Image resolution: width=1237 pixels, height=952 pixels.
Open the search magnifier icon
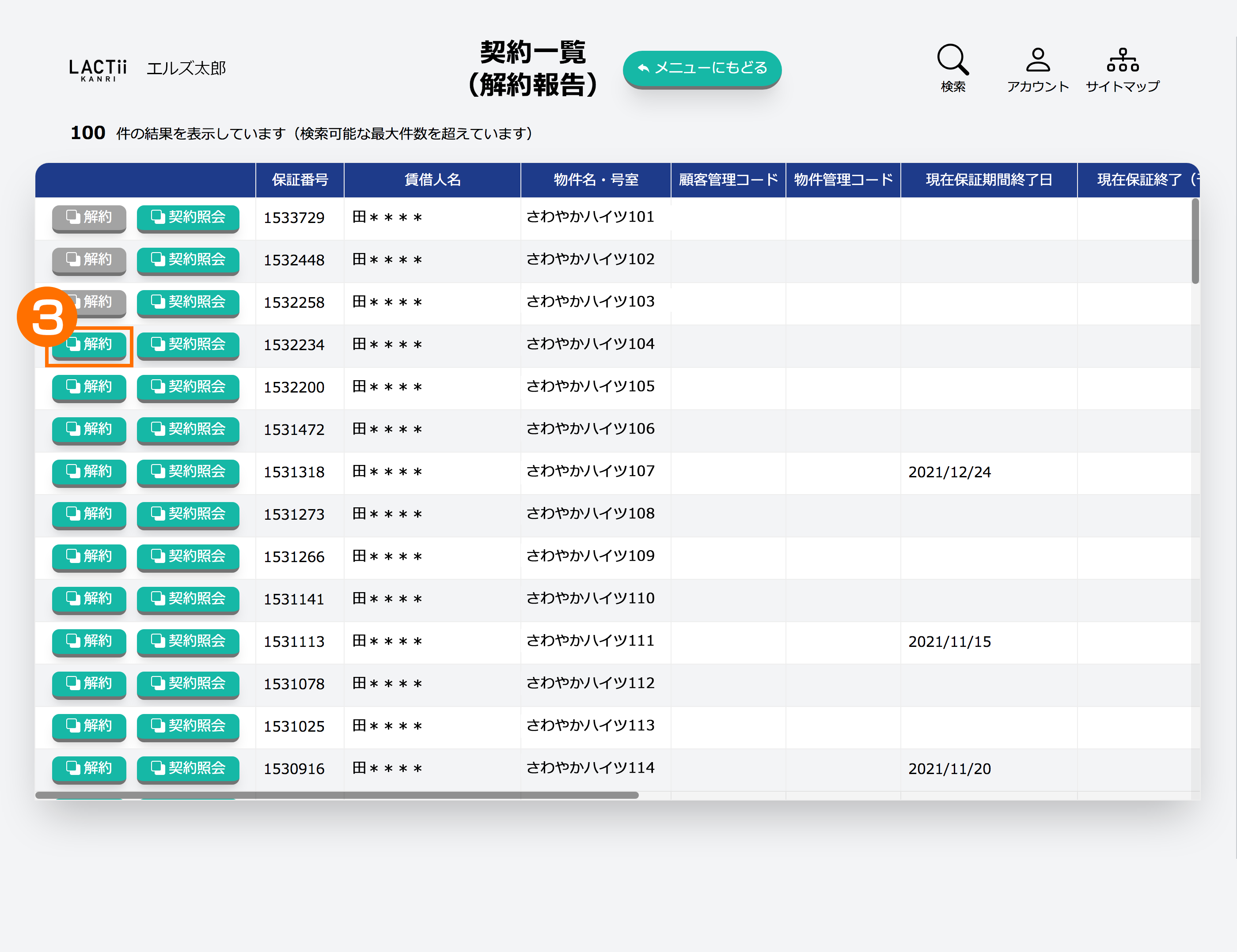pyautogui.click(x=952, y=60)
